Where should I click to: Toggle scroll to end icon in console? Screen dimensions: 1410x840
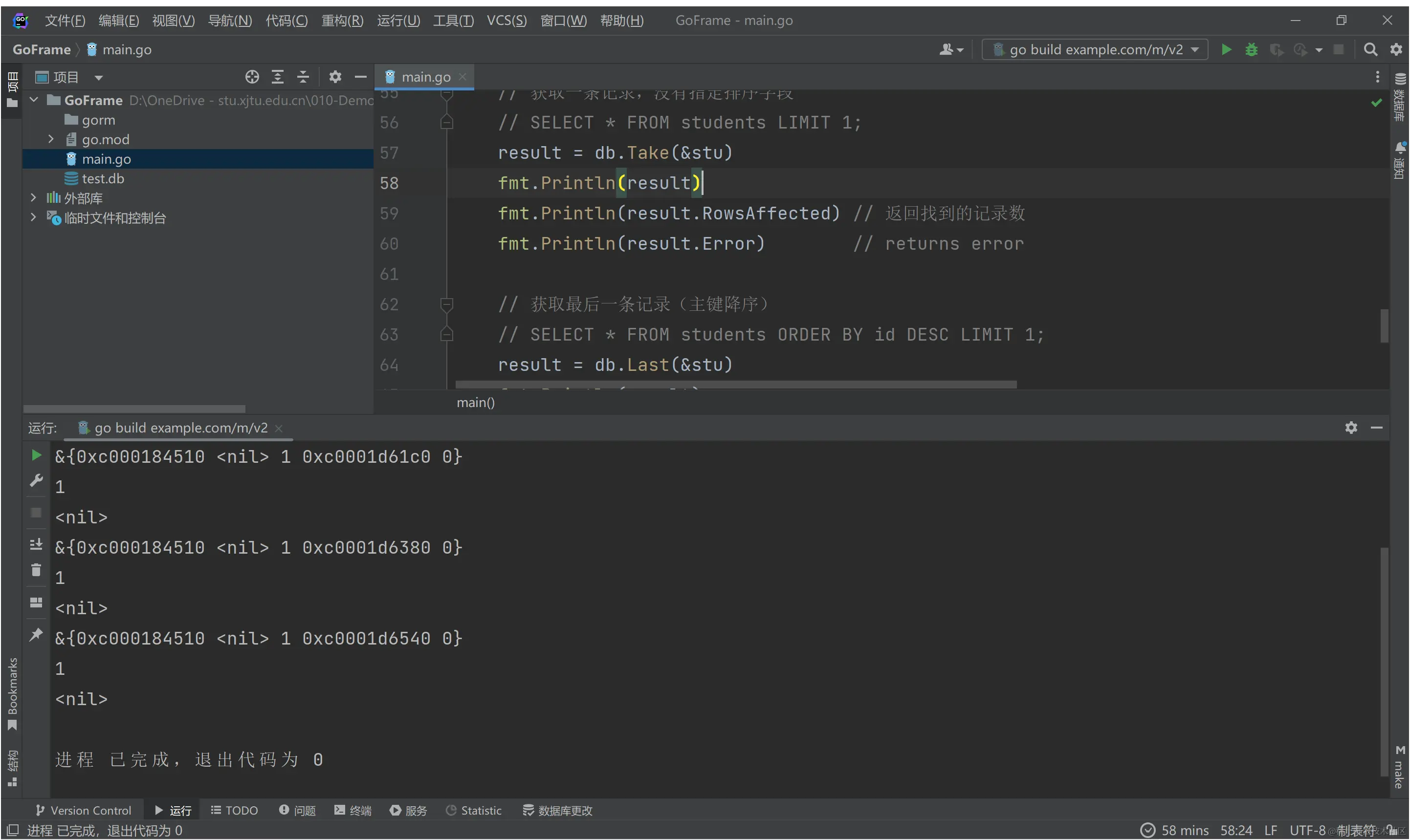tap(36, 544)
